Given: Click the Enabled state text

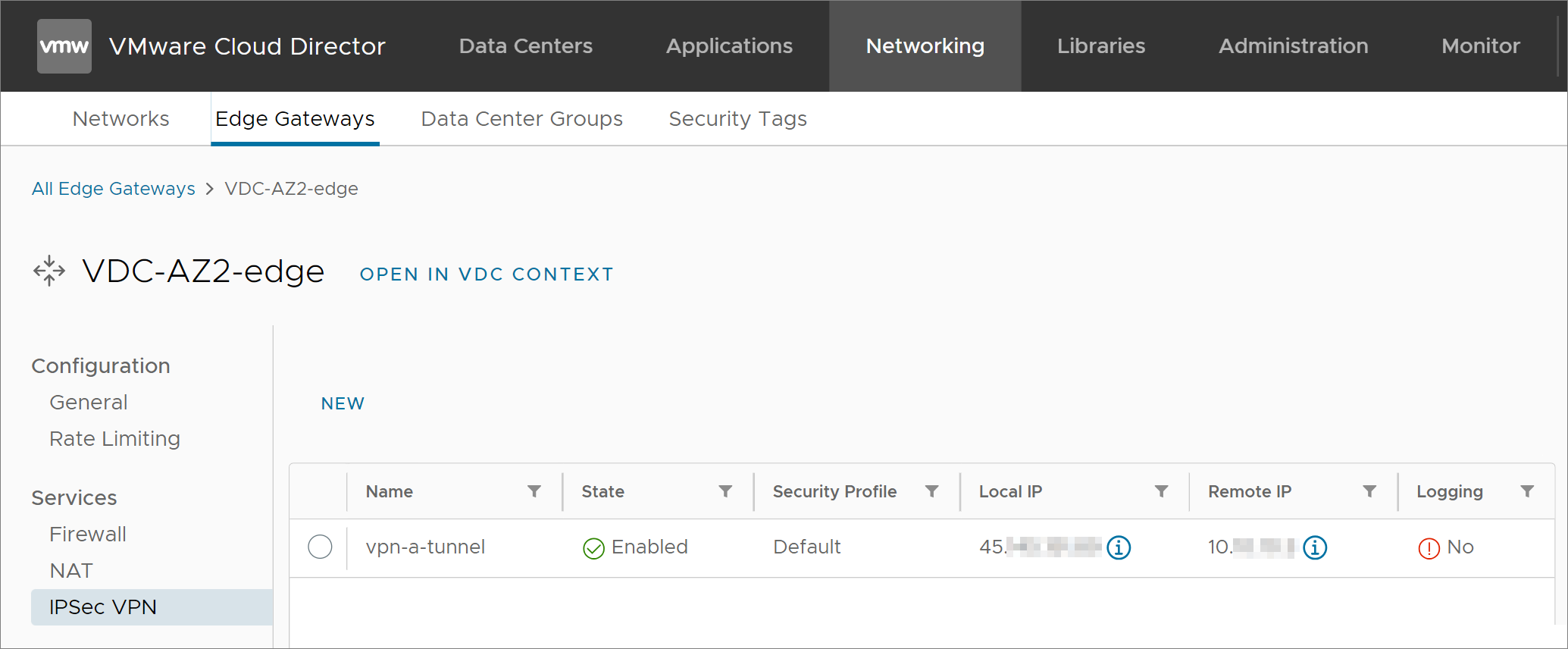Looking at the screenshot, I should tap(649, 547).
